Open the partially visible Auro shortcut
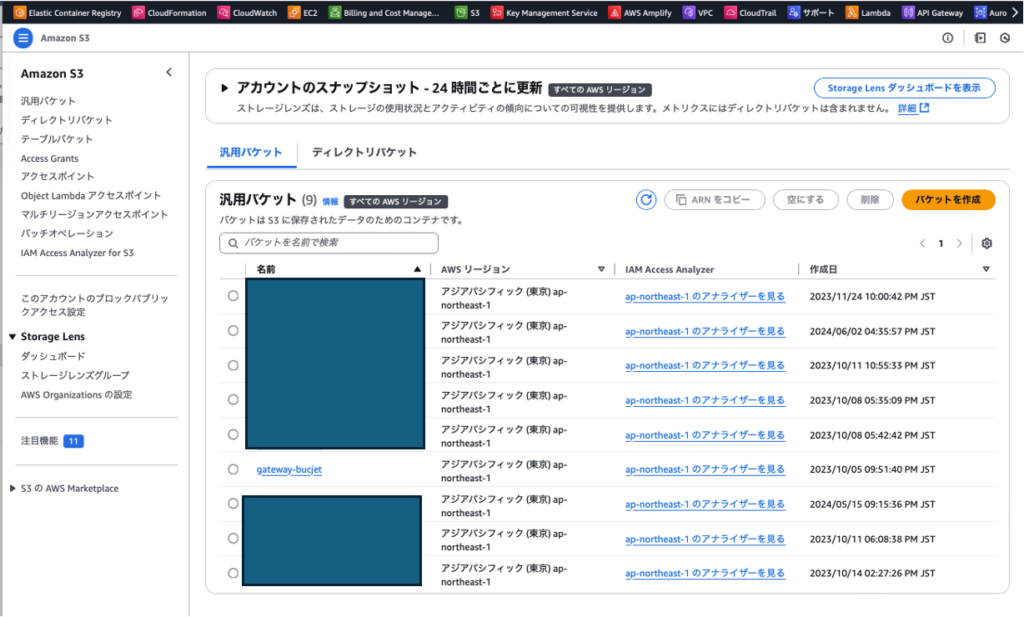Image resolution: width=1024 pixels, height=617 pixels. (x=990, y=12)
